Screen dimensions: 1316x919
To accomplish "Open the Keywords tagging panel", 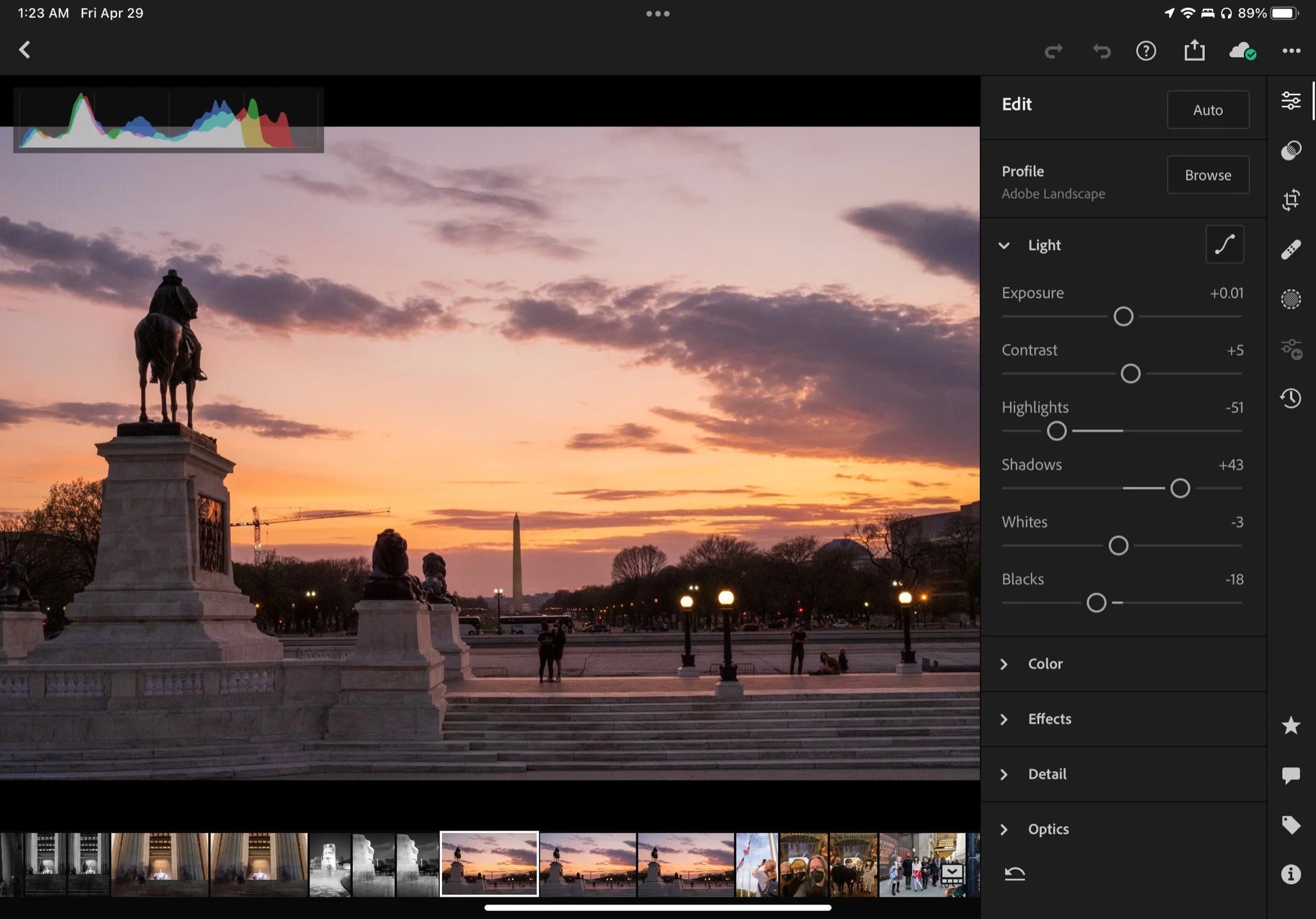I will (1292, 825).
